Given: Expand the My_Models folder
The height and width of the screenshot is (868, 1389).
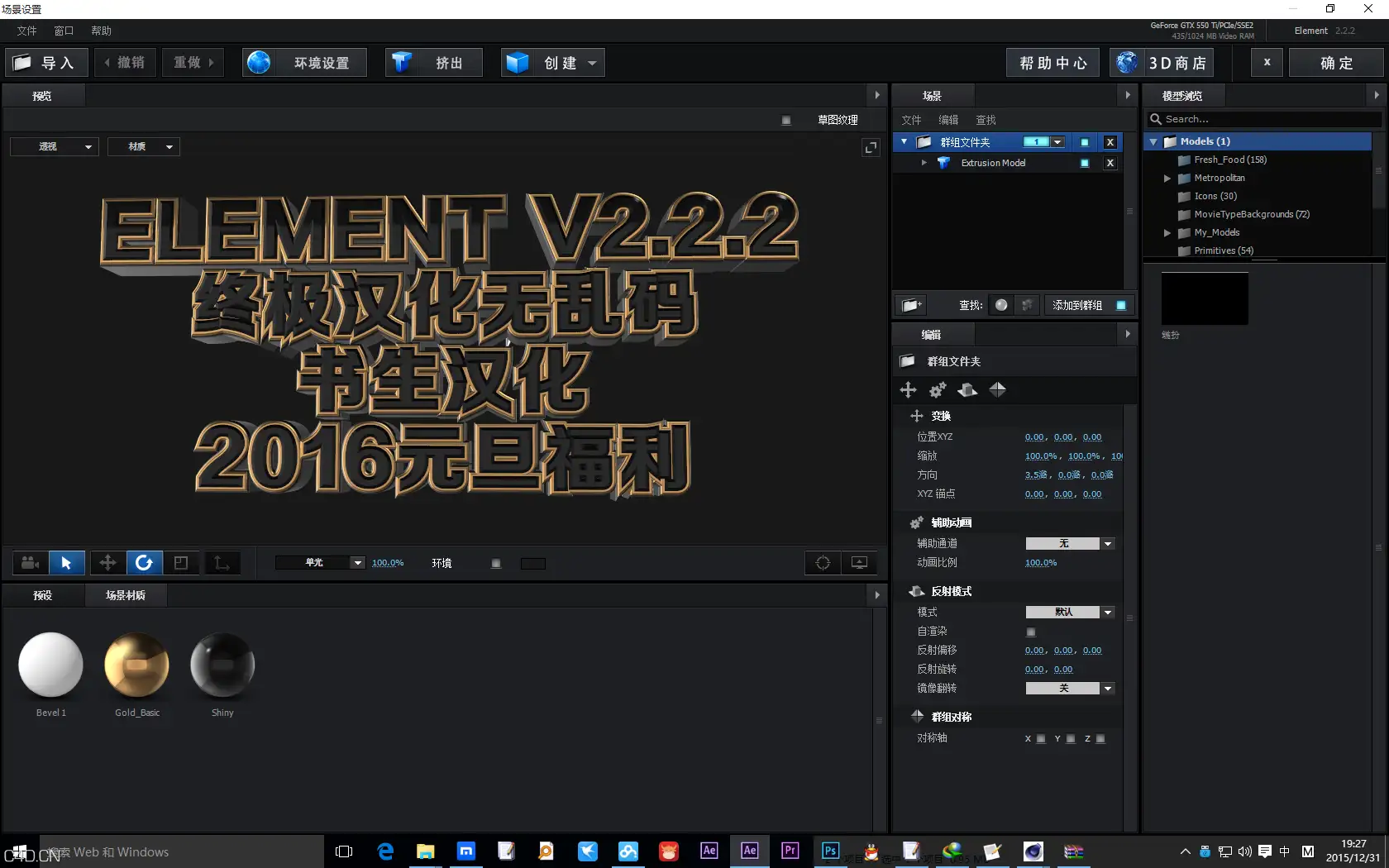Looking at the screenshot, I should pos(1167,233).
